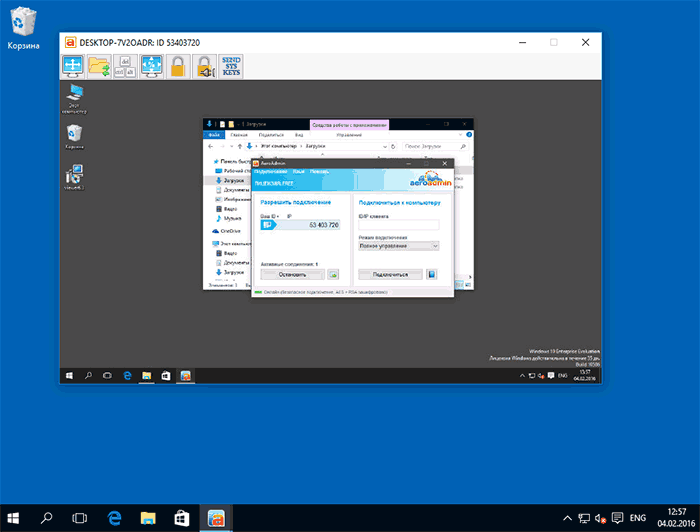Focus the client ID/IP input field
Viewport: 700px width, 532px height.
click(x=399, y=224)
